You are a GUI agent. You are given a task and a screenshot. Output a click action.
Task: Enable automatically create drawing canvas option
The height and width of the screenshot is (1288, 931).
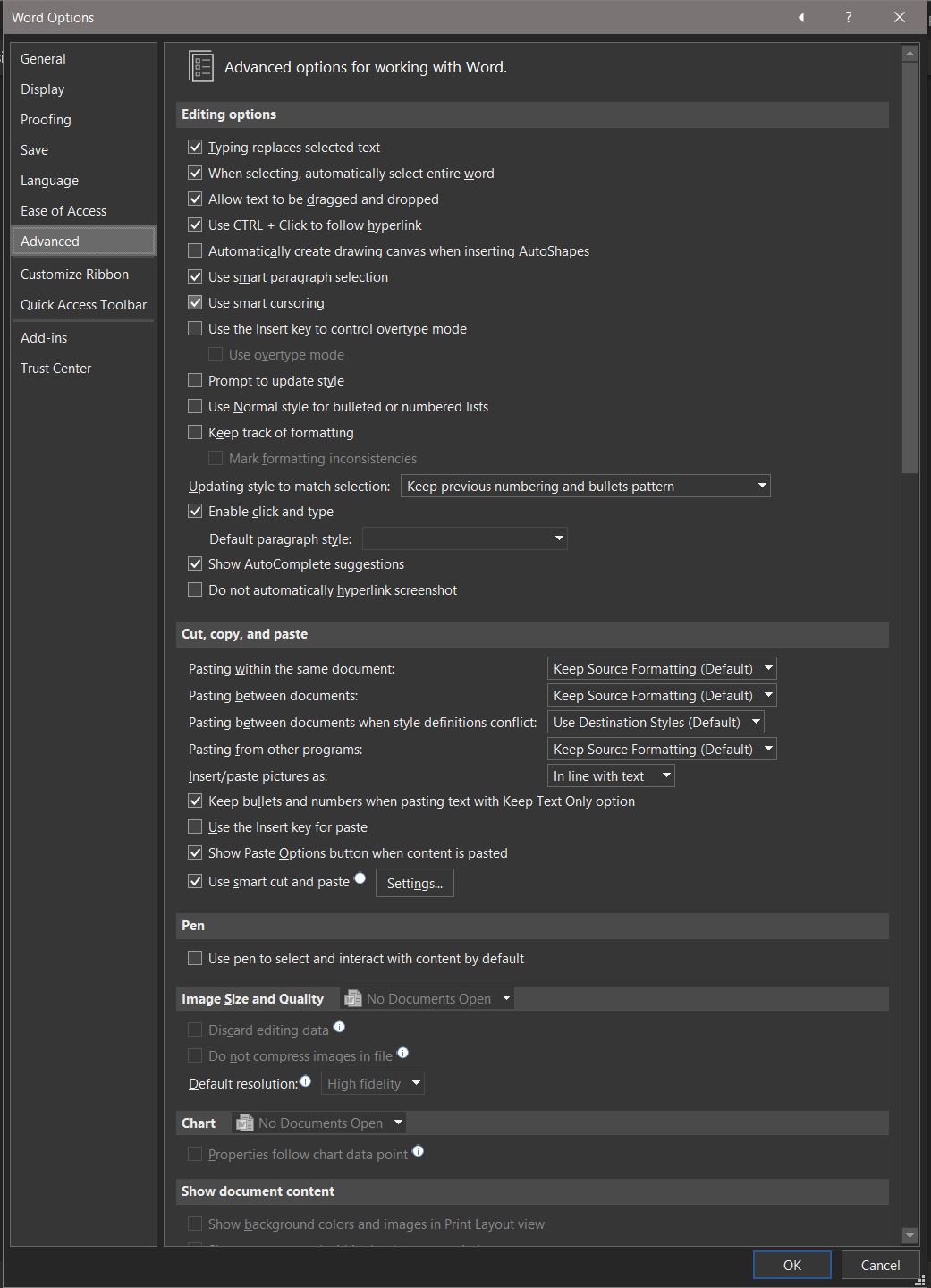(x=195, y=250)
